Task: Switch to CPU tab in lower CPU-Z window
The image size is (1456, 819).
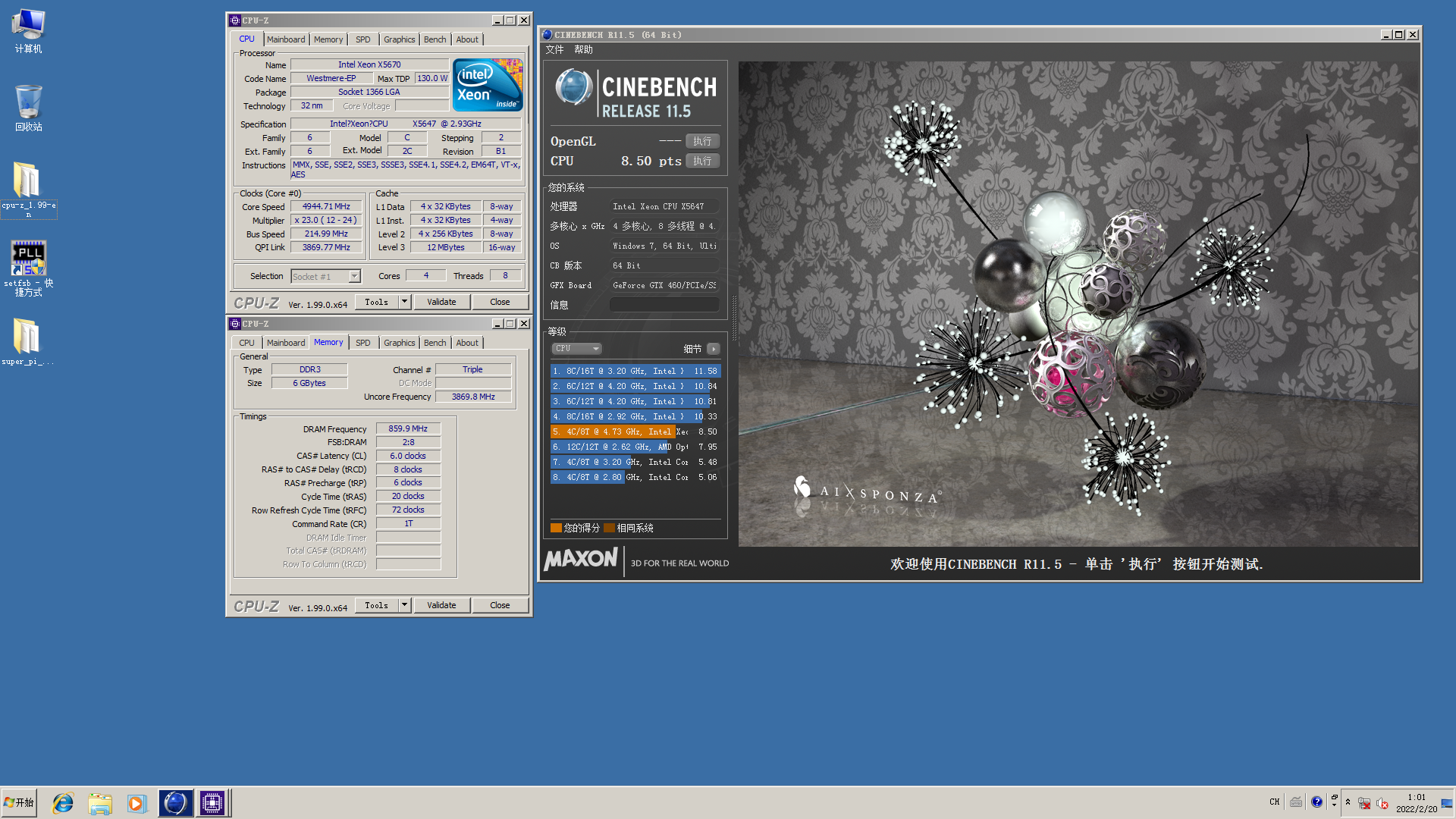Action: click(x=247, y=343)
